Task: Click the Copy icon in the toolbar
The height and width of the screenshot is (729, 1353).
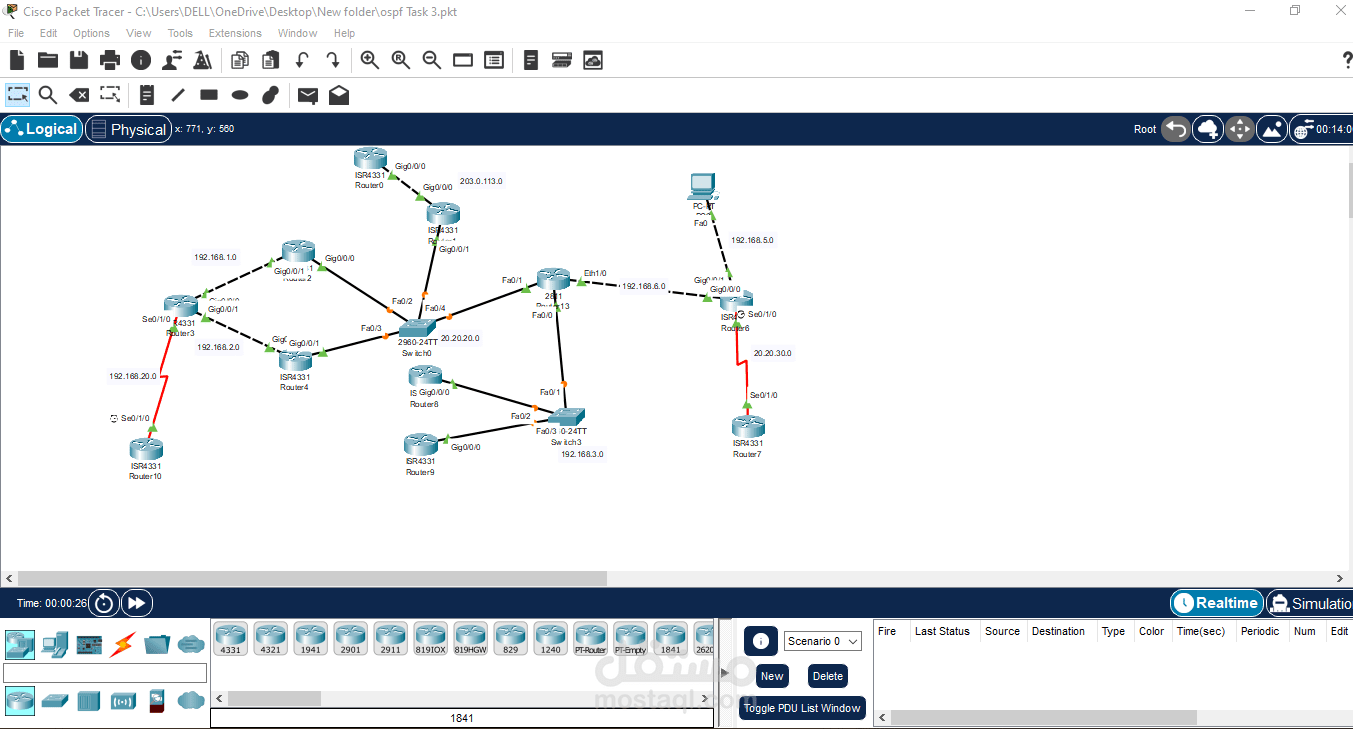Action: 239,60
